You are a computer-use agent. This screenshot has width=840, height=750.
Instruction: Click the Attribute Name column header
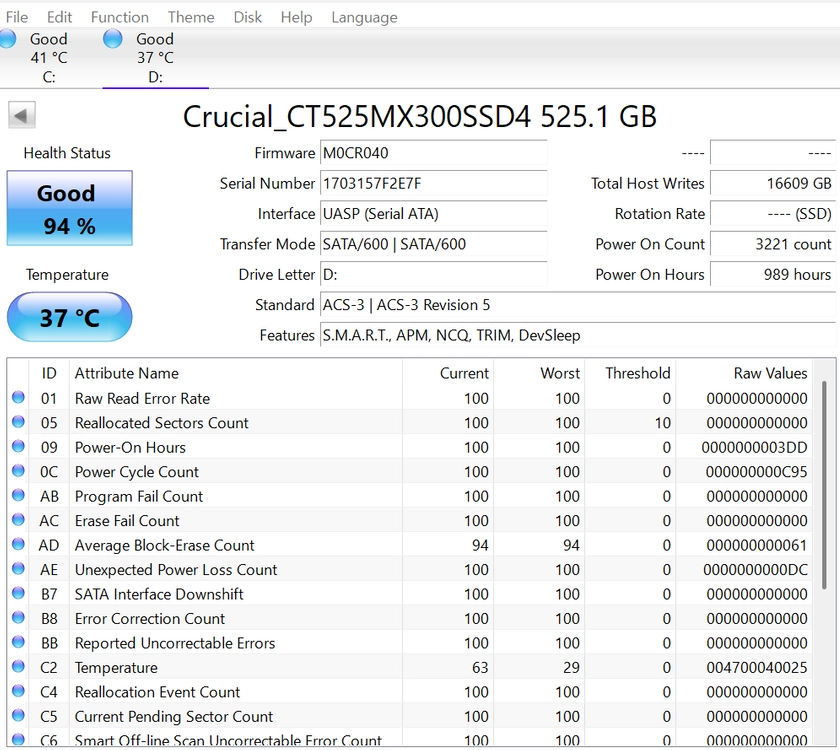point(236,373)
